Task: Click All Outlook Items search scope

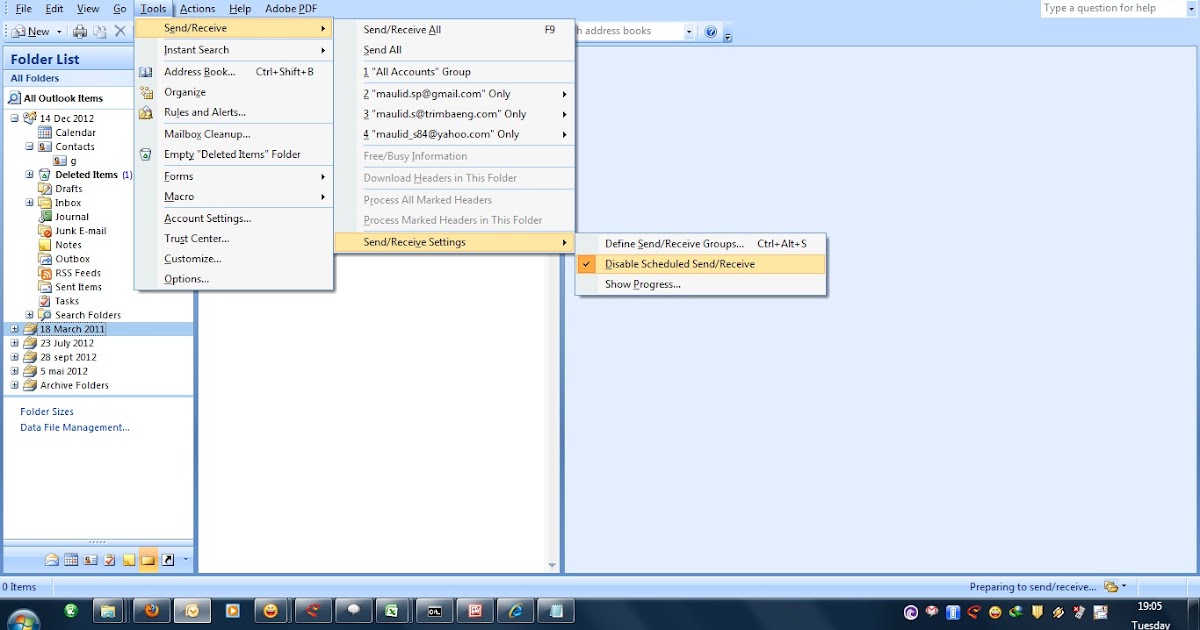Action: [63, 98]
